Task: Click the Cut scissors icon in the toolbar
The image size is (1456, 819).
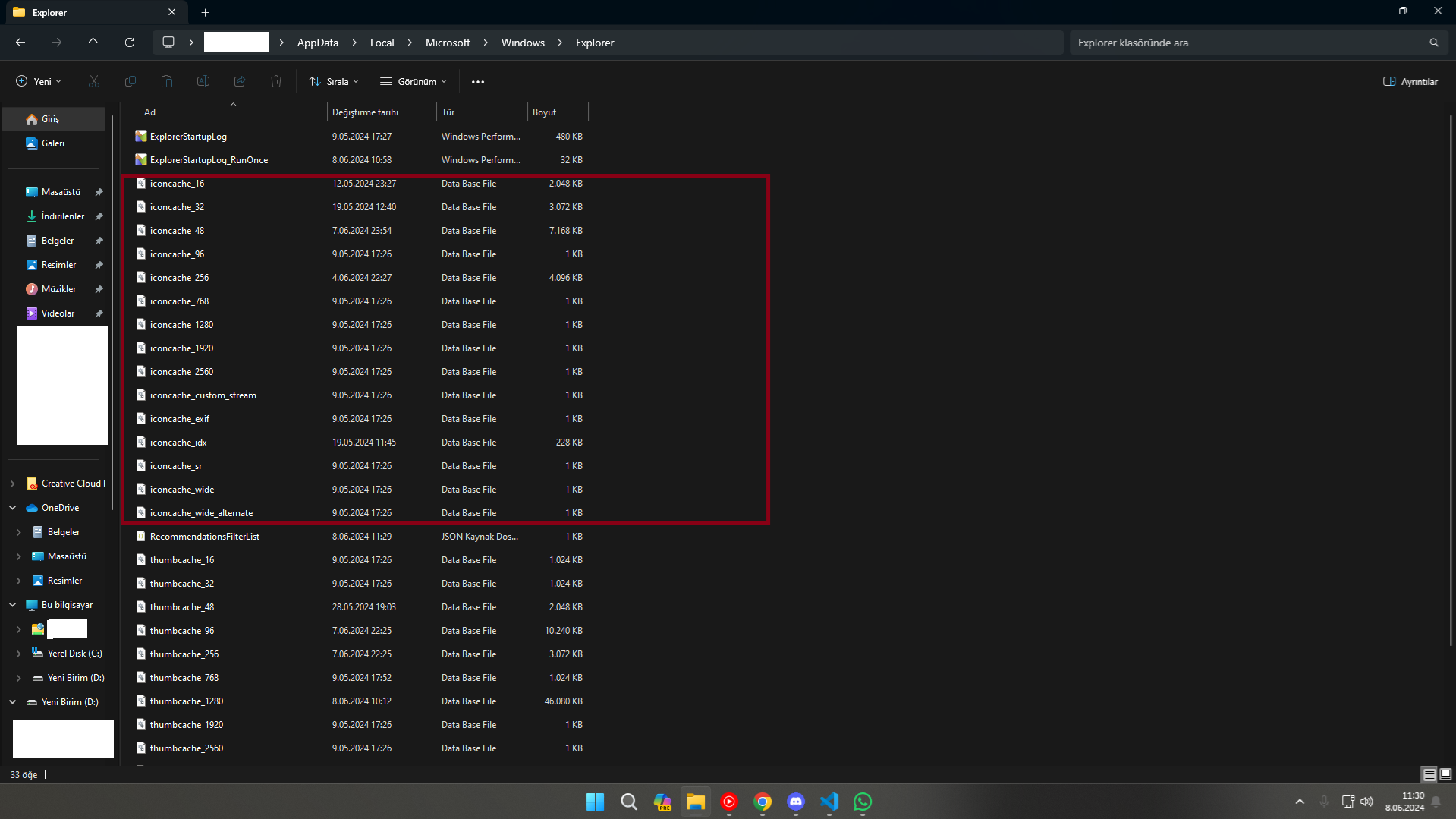Action: pos(94,81)
